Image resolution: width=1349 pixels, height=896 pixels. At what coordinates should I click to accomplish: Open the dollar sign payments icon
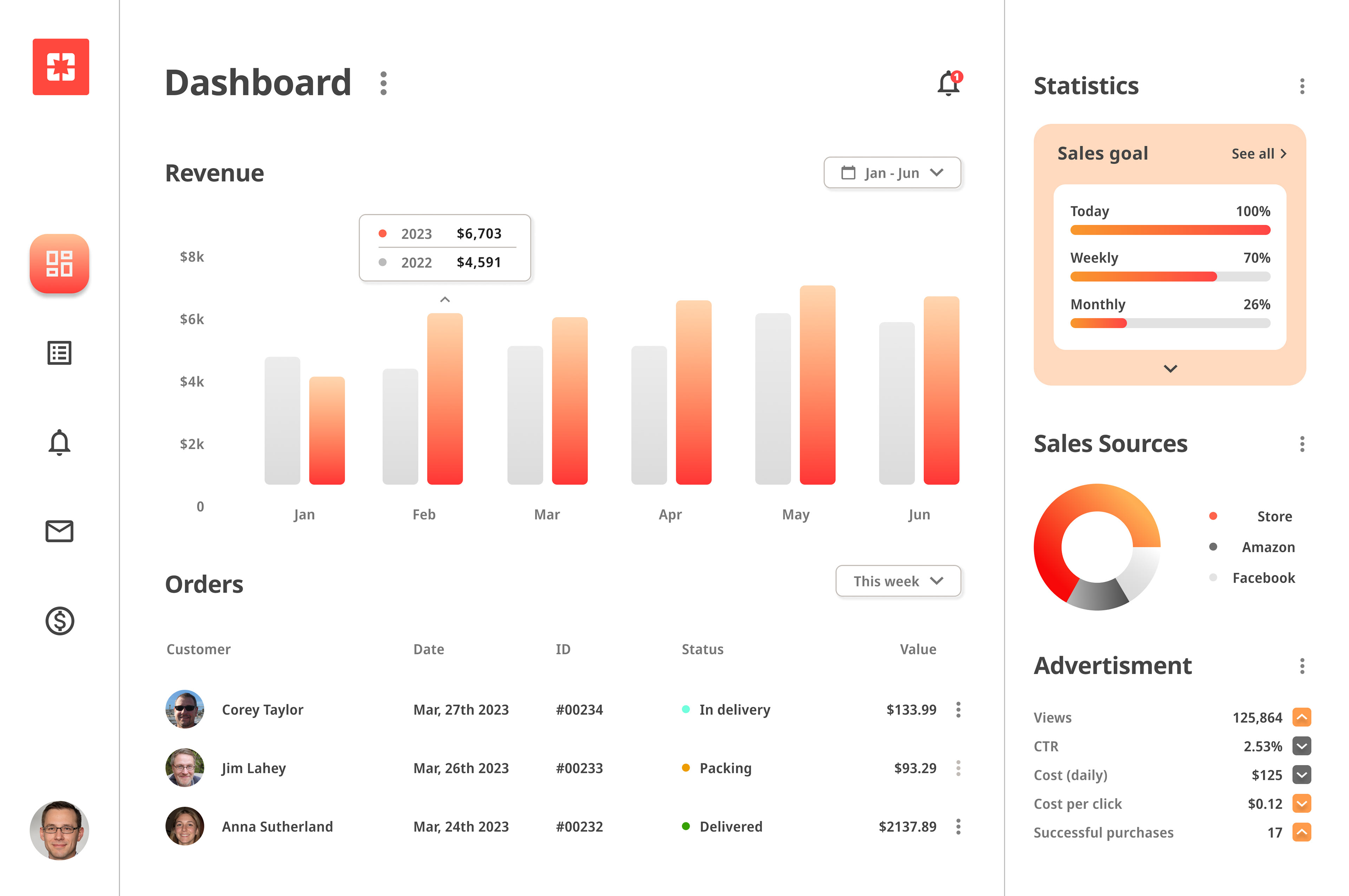click(x=59, y=621)
